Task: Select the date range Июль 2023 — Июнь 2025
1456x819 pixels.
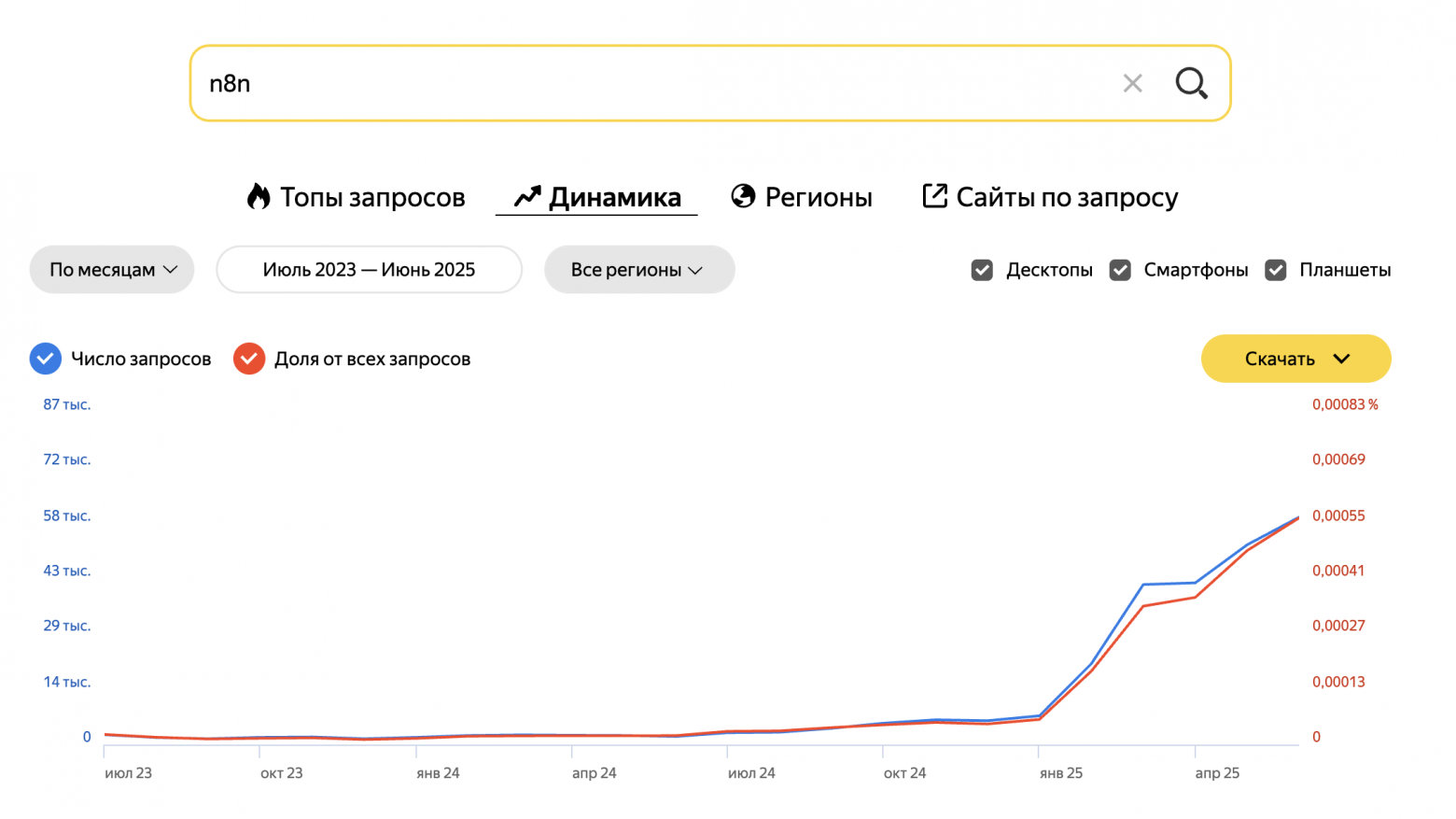Action: click(369, 270)
